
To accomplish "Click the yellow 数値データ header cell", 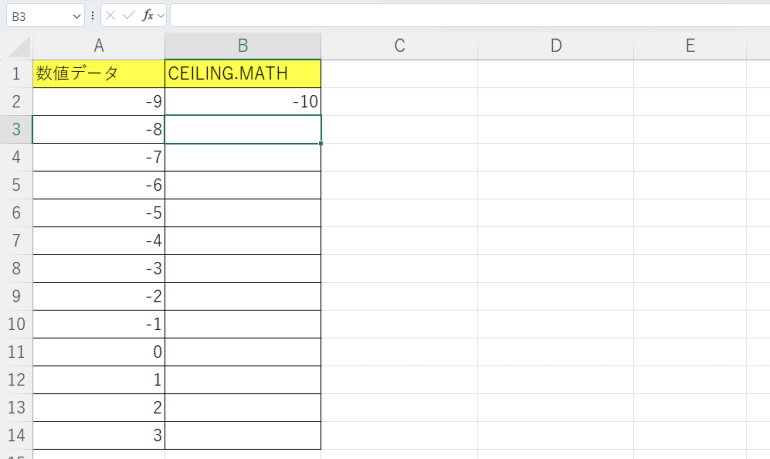I will click(x=98, y=74).
